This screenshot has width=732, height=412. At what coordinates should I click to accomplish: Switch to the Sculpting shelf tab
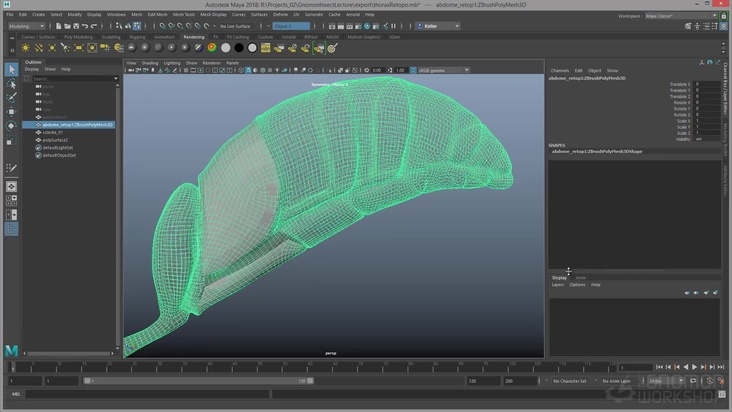click(x=111, y=37)
